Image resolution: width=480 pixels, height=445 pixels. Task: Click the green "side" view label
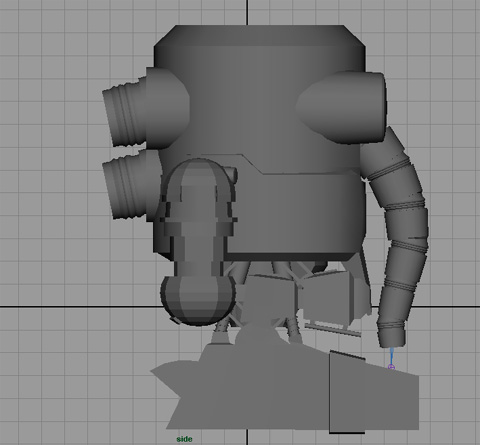click(184, 439)
